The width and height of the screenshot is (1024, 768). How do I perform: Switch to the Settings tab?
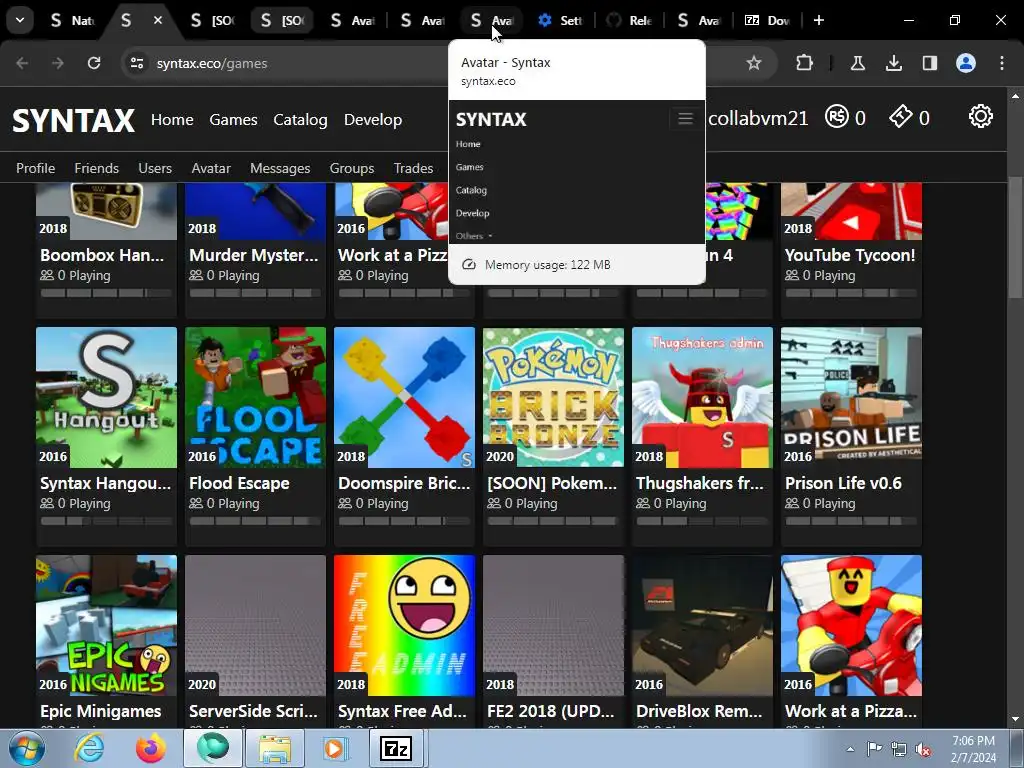pos(560,20)
